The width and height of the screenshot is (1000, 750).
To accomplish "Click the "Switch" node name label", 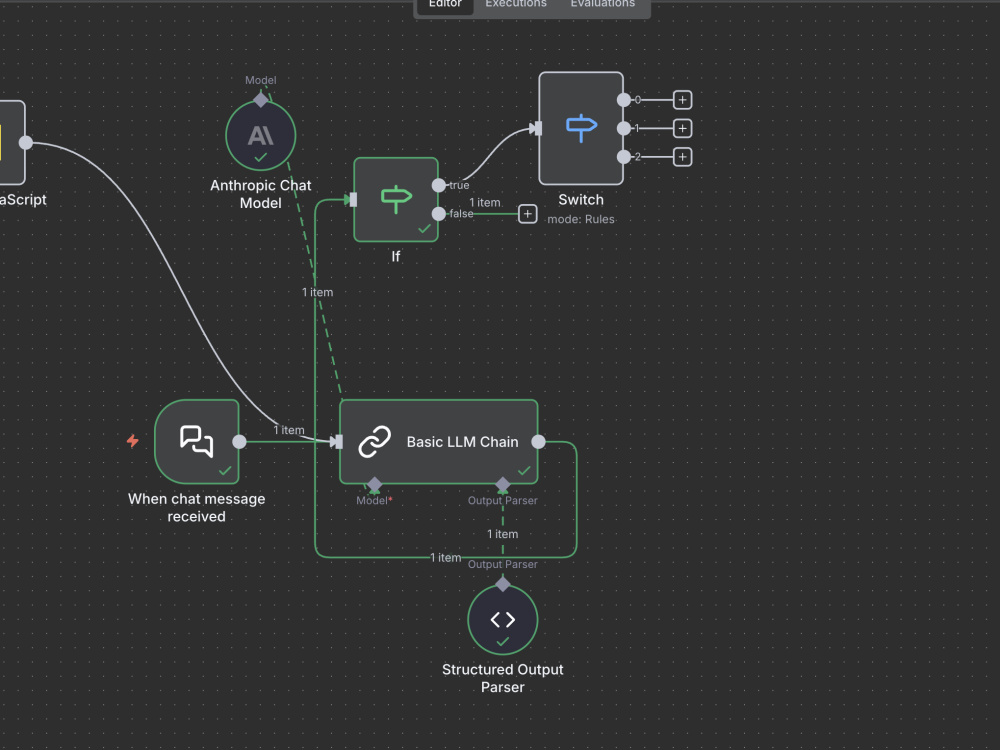I will point(581,200).
